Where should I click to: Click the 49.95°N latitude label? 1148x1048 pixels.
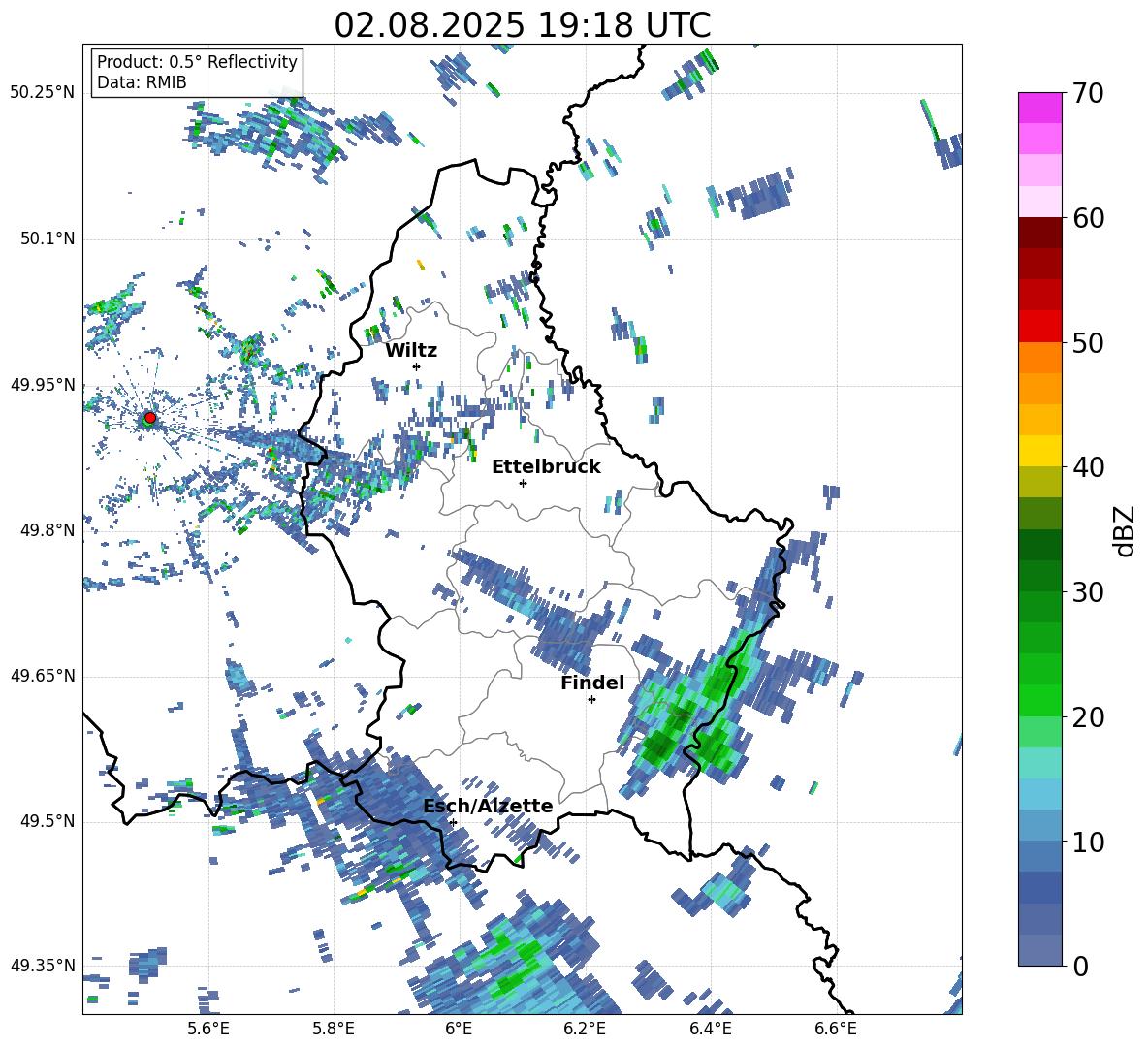point(43,385)
